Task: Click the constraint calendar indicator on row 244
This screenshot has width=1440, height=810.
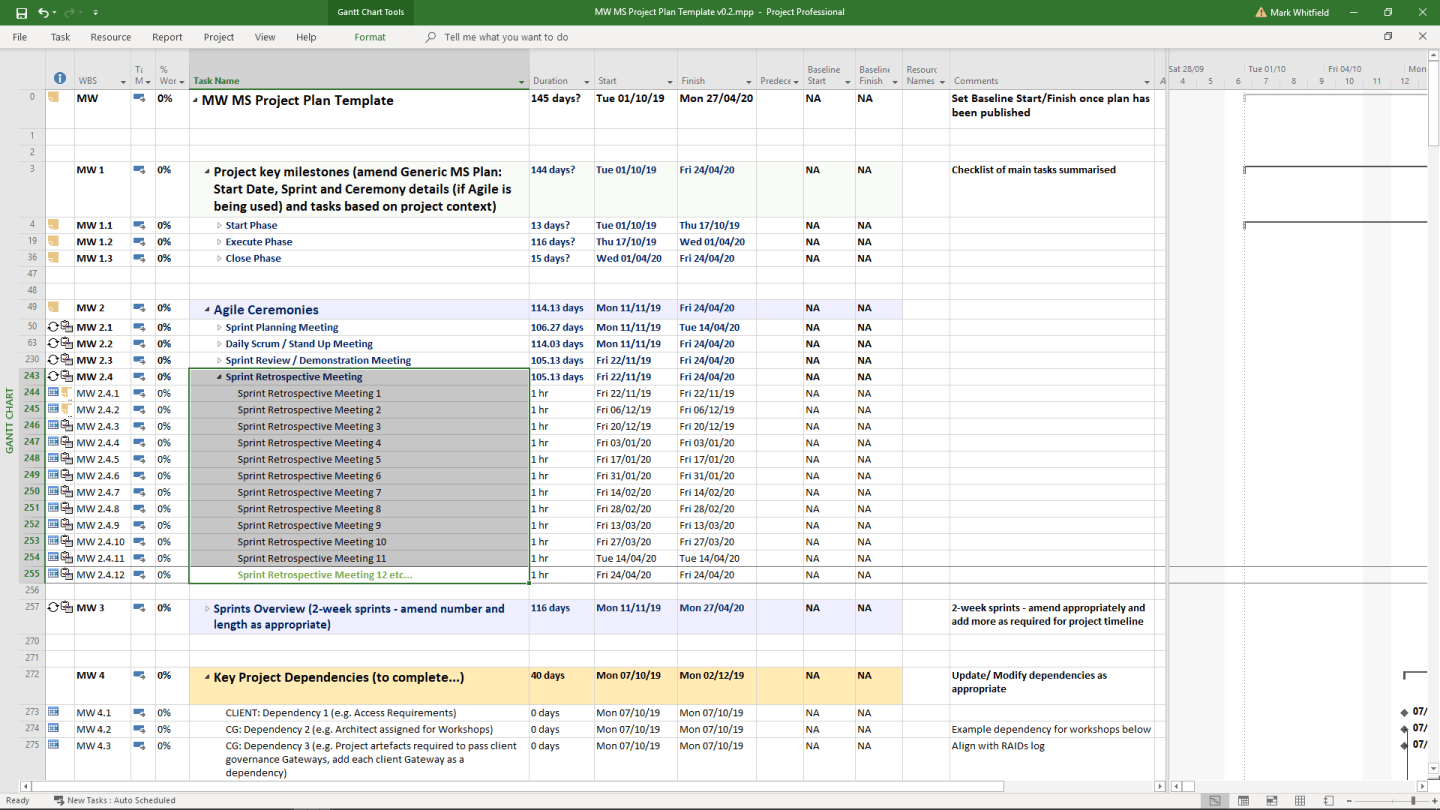Action: [53, 392]
